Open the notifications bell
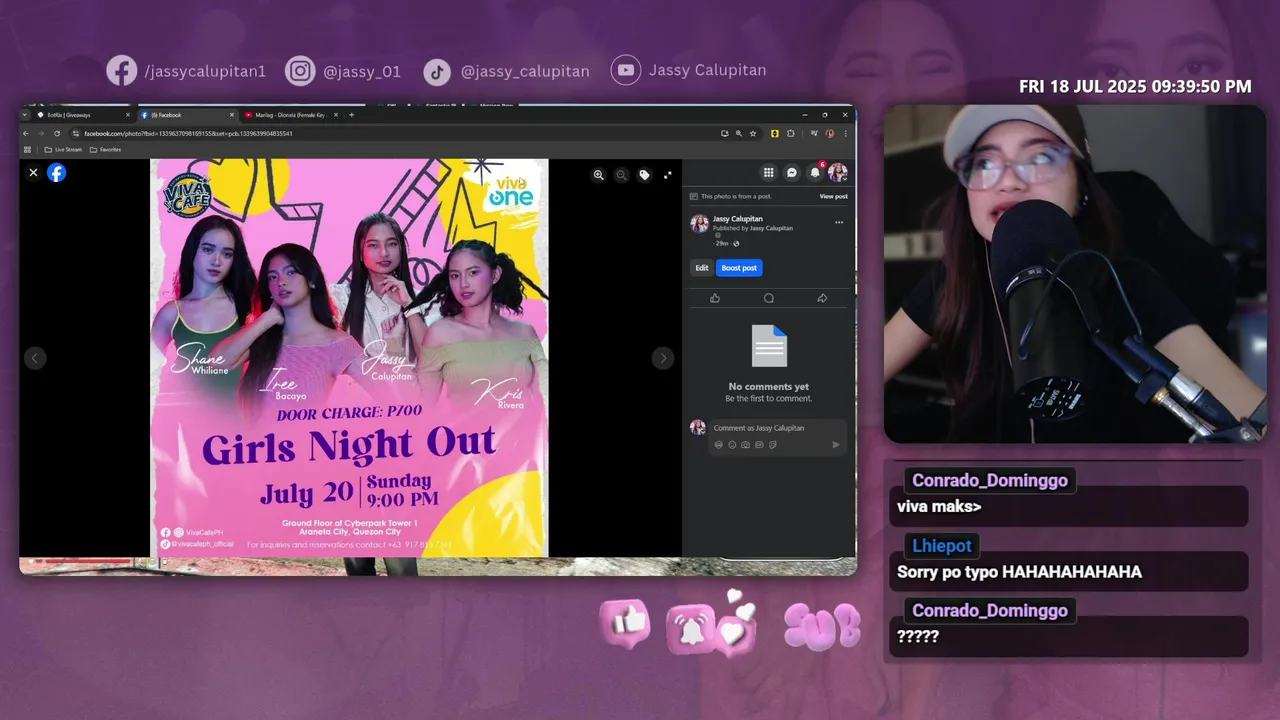Viewport: 1280px width, 720px height. click(815, 172)
